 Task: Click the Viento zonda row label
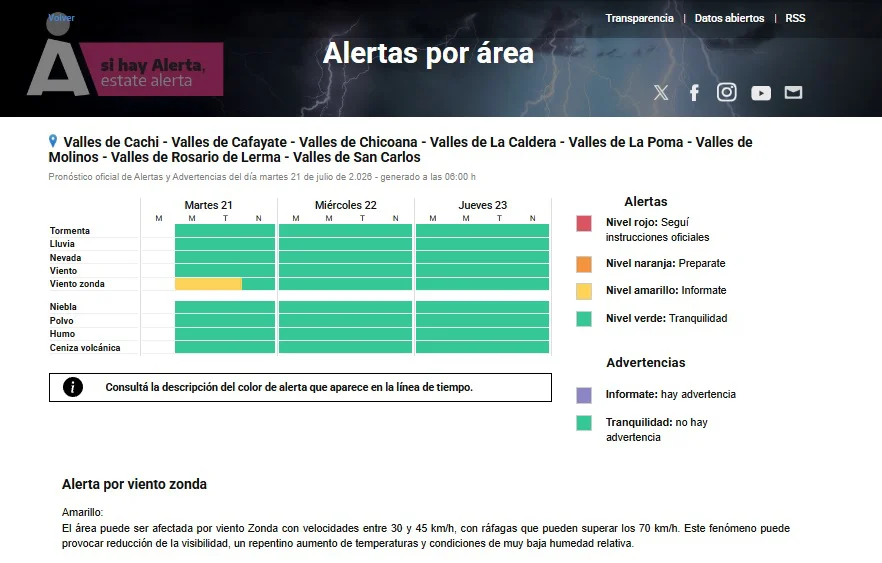(x=77, y=284)
